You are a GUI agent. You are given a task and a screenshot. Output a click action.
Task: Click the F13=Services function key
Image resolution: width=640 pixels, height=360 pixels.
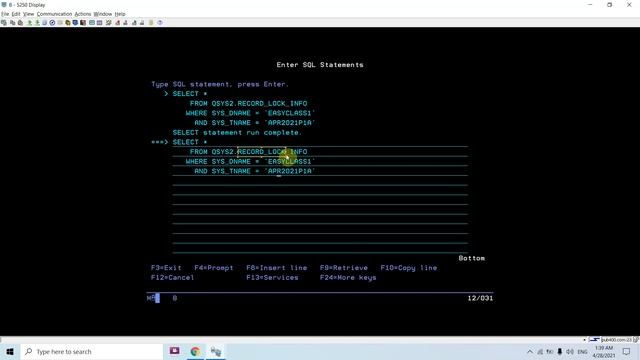[272, 278]
